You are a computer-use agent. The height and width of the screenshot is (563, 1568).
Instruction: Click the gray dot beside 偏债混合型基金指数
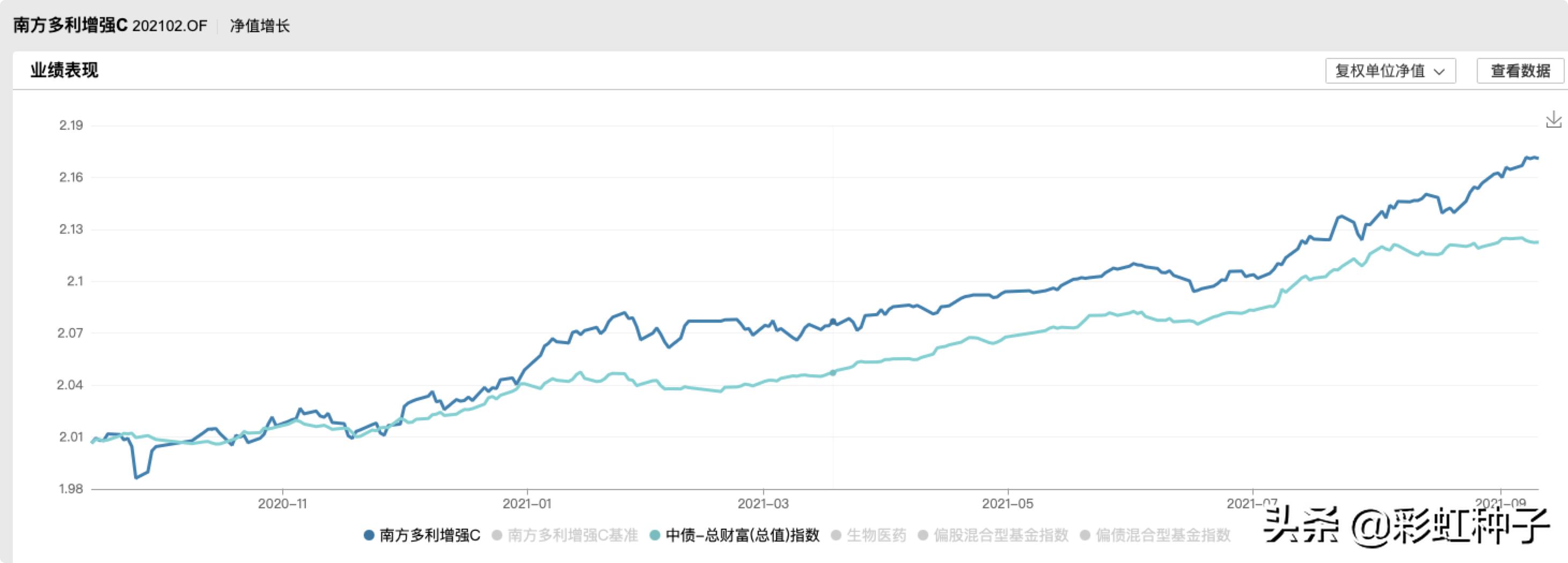[x=1085, y=535]
